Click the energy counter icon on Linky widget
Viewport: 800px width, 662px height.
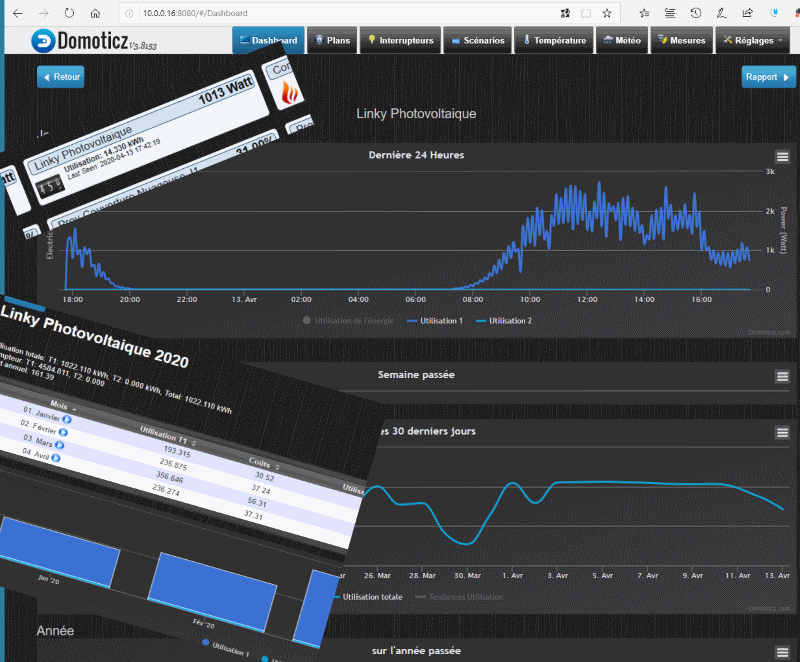(x=51, y=186)
